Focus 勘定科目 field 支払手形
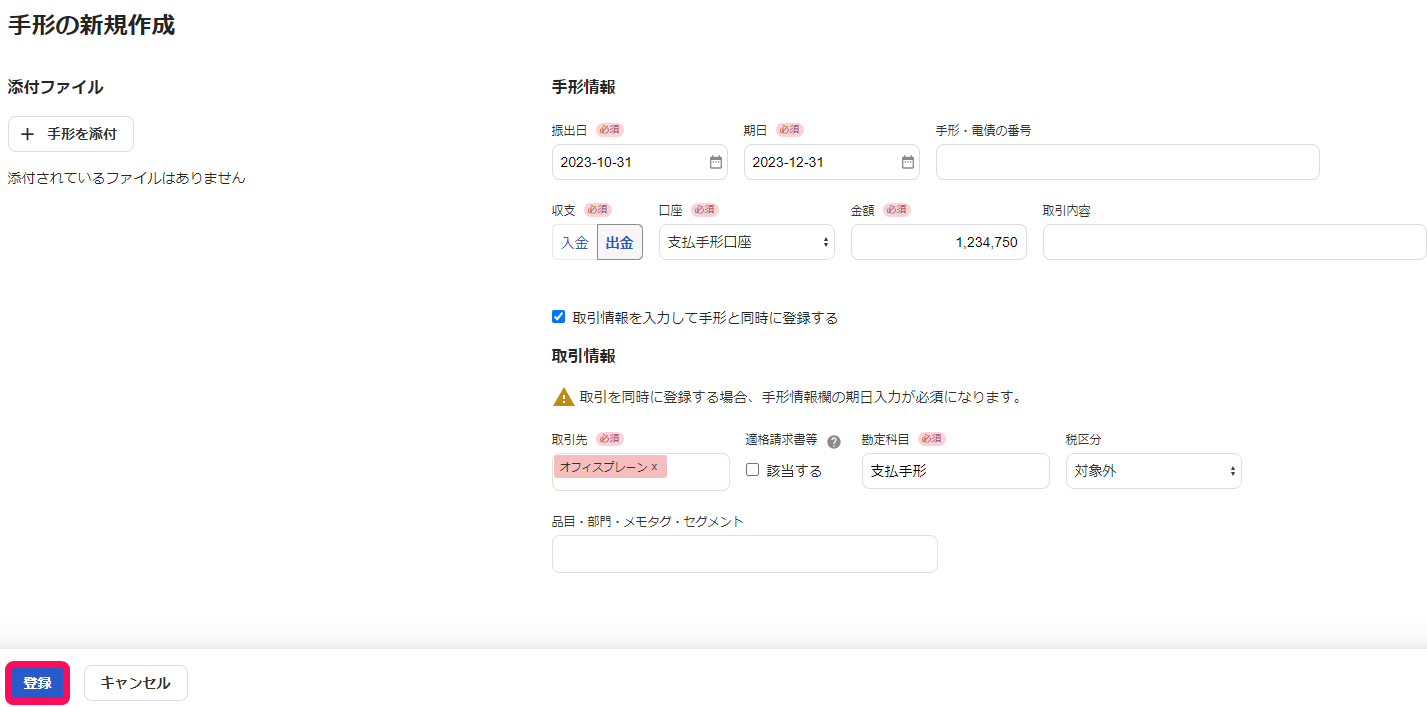The width and height of the screenshot is (1427, 707). tap(956, 471)
